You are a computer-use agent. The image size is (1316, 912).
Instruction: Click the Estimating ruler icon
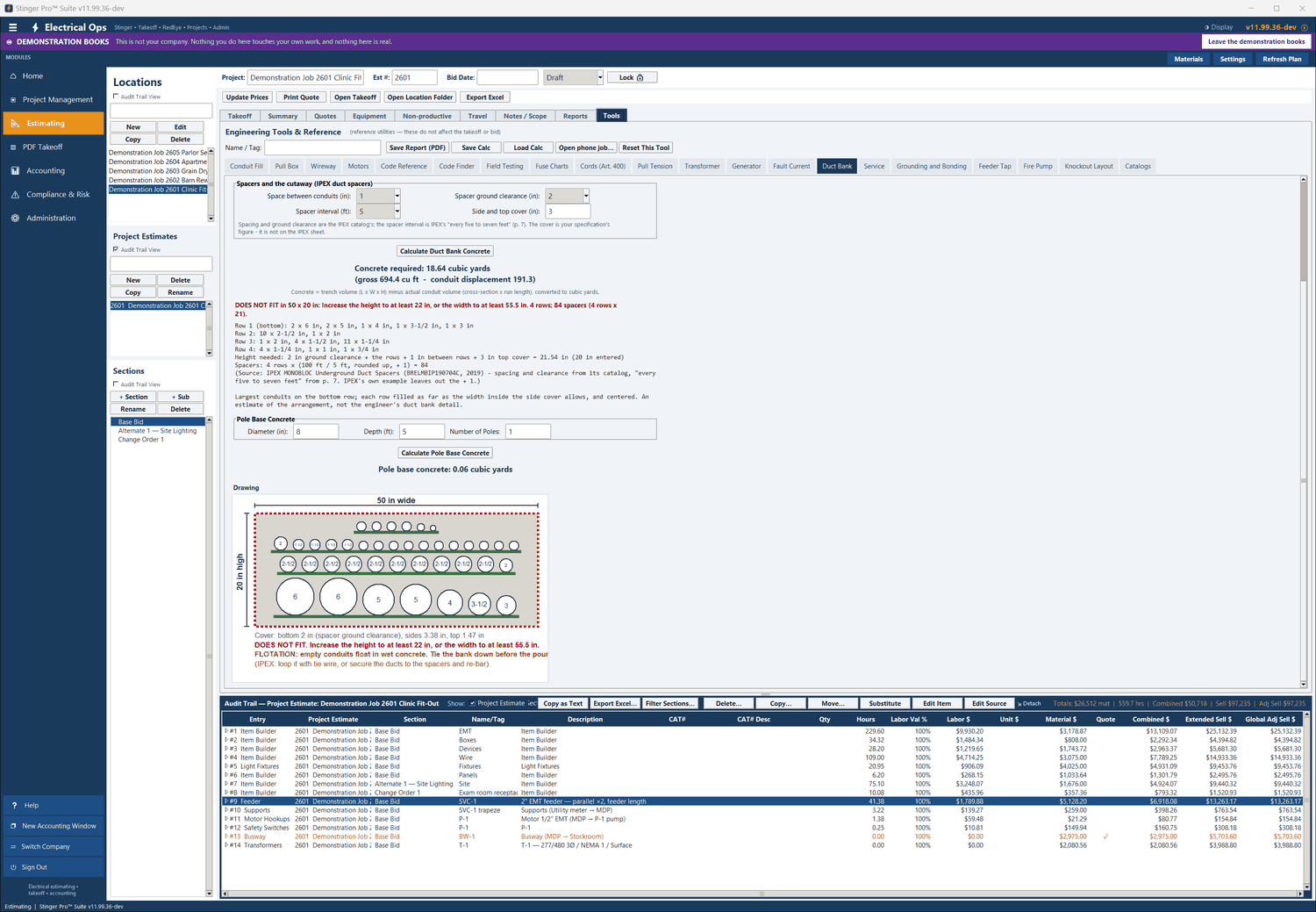point(15,124)
